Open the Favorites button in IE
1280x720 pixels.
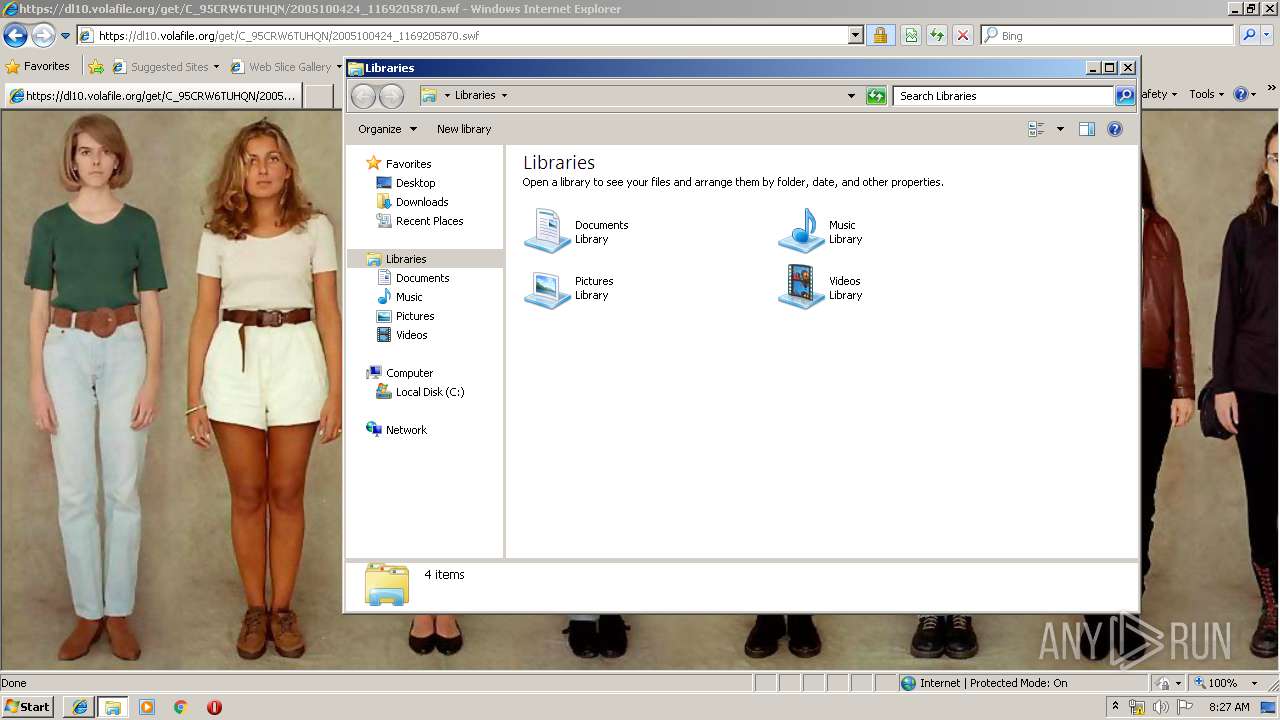(x=37, y=67)
